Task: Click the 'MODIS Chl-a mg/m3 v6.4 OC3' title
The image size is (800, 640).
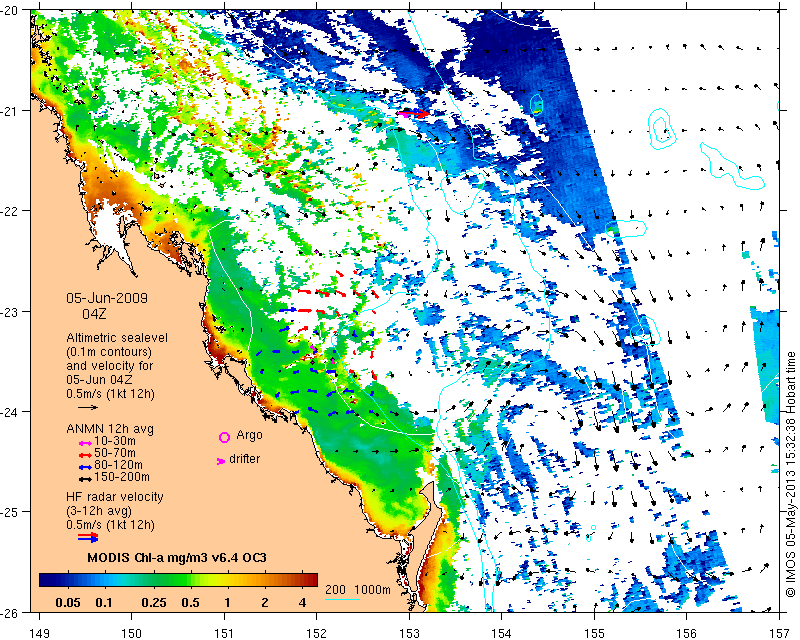Action: click(177, 557)
